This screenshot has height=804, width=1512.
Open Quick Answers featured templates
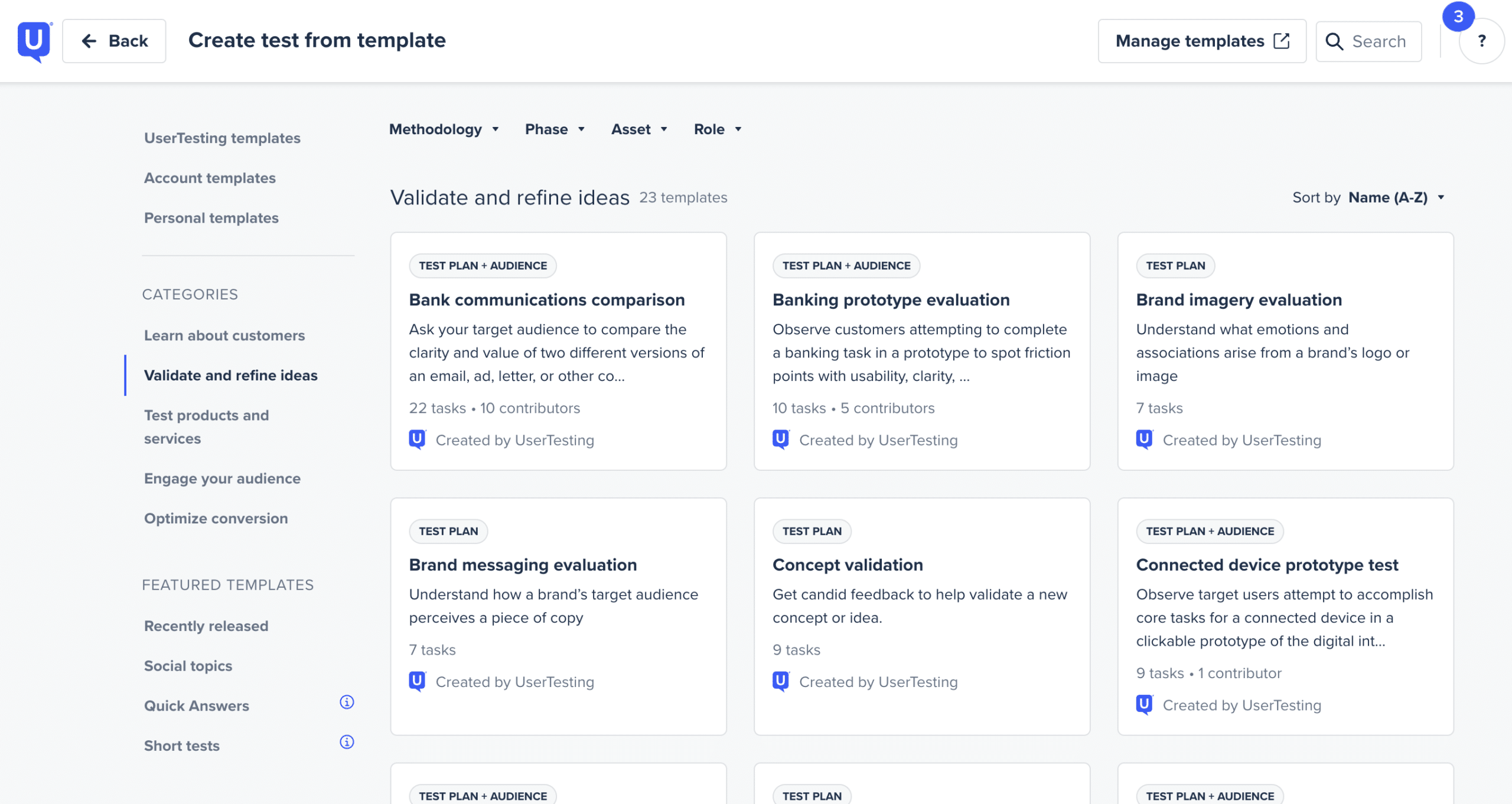click(x=197, y=706)
